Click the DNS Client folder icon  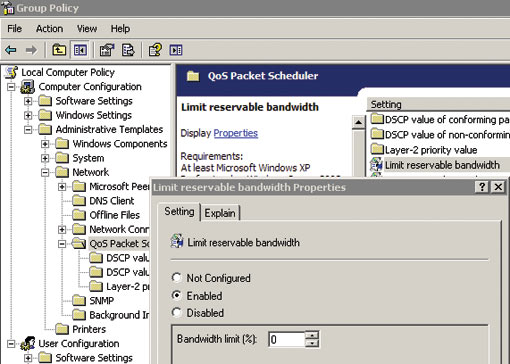79,201
